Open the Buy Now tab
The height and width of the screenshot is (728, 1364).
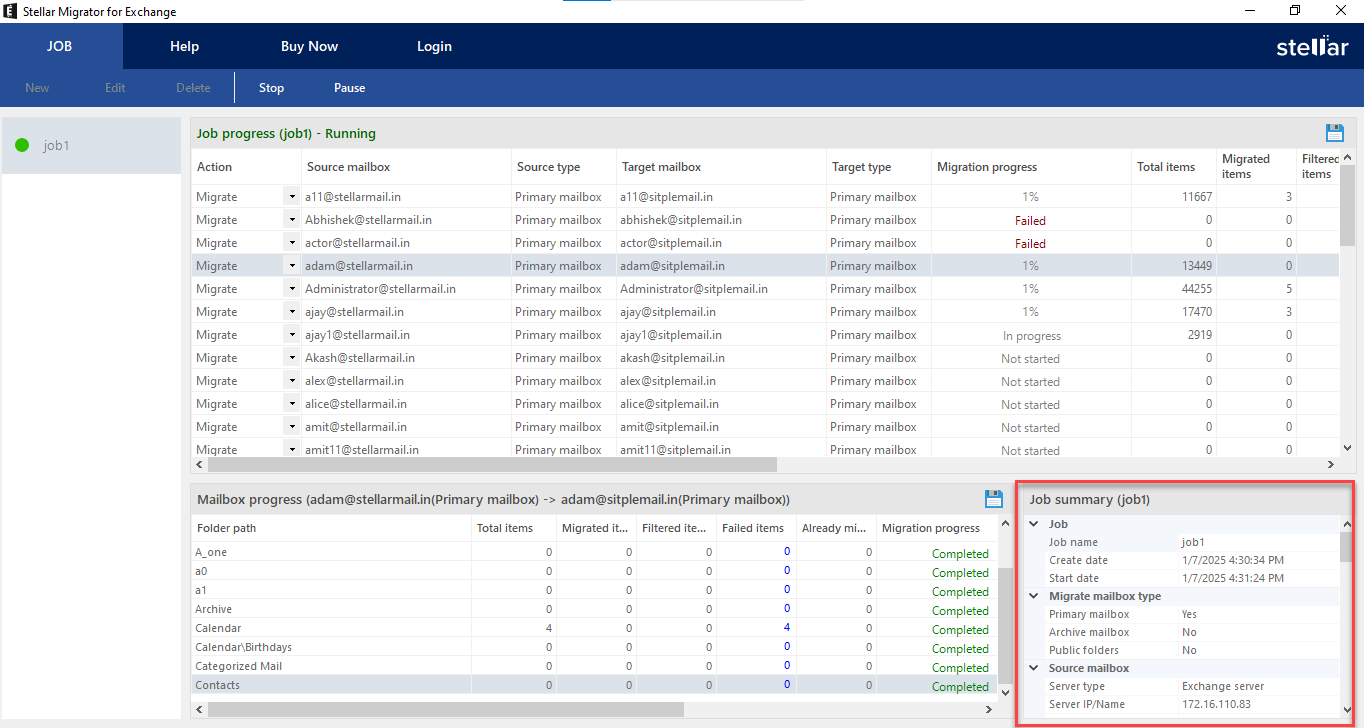click(x=309, y=46)
